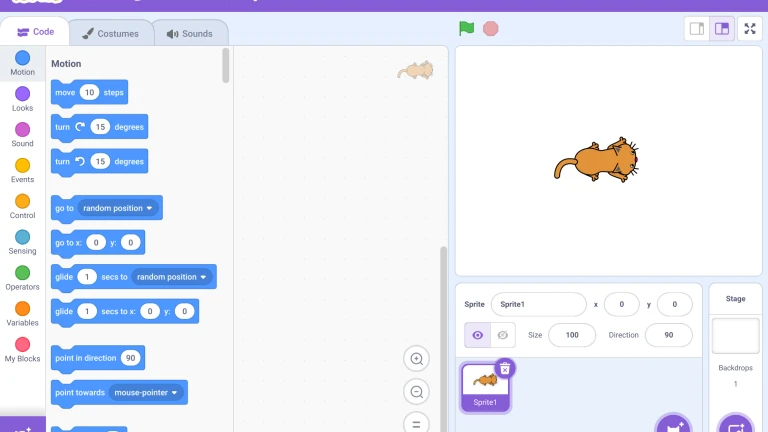Click the 'point in direction' block label
This screenshot has width=768, height=432.
tap(86, 358)
